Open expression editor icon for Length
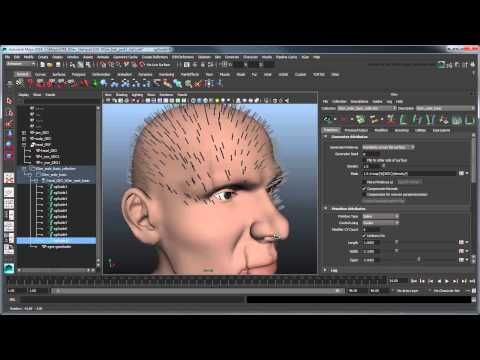The height and width of the screenshot is (360, 480). (461, 242)
